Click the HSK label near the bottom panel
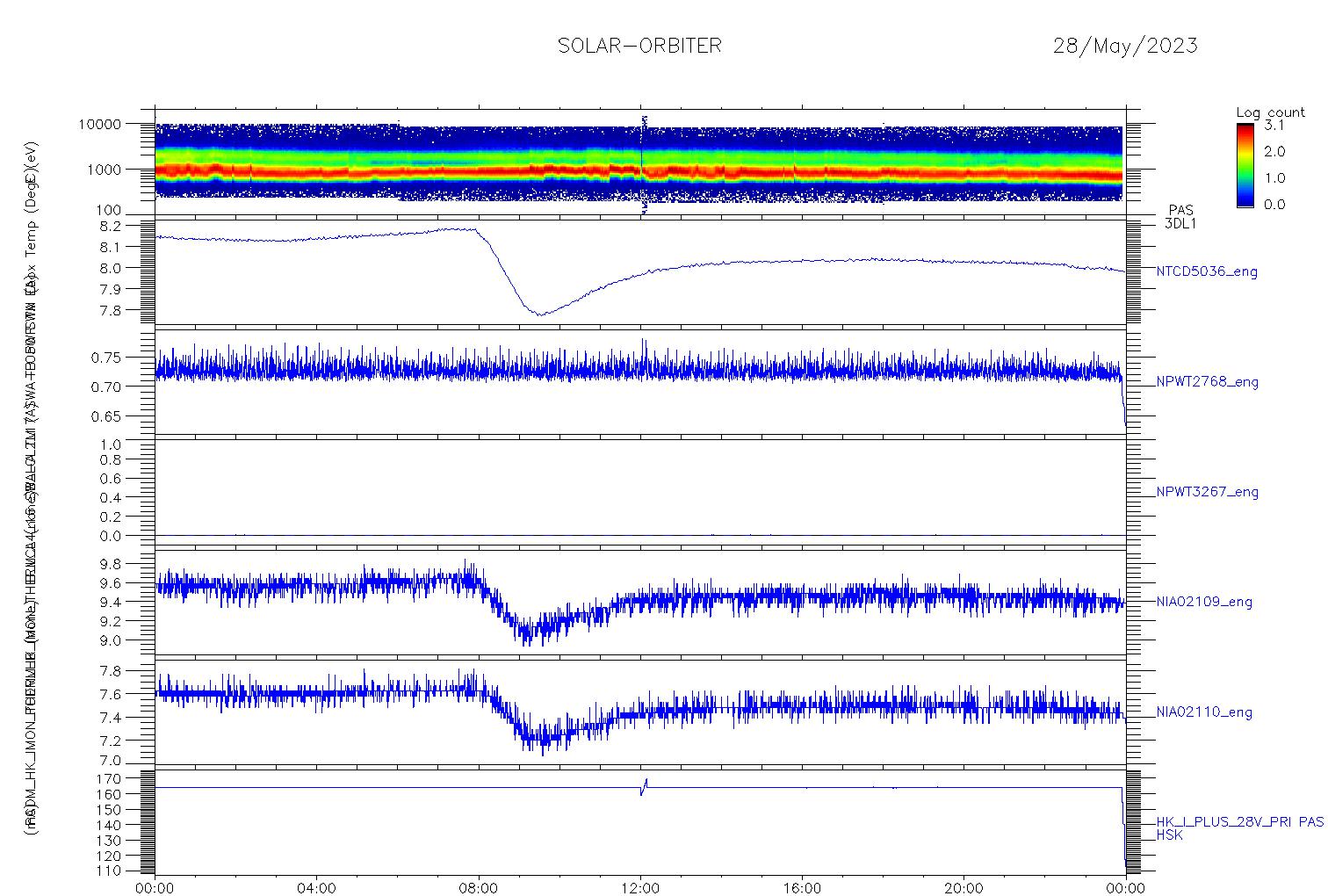 point(1170,835)
